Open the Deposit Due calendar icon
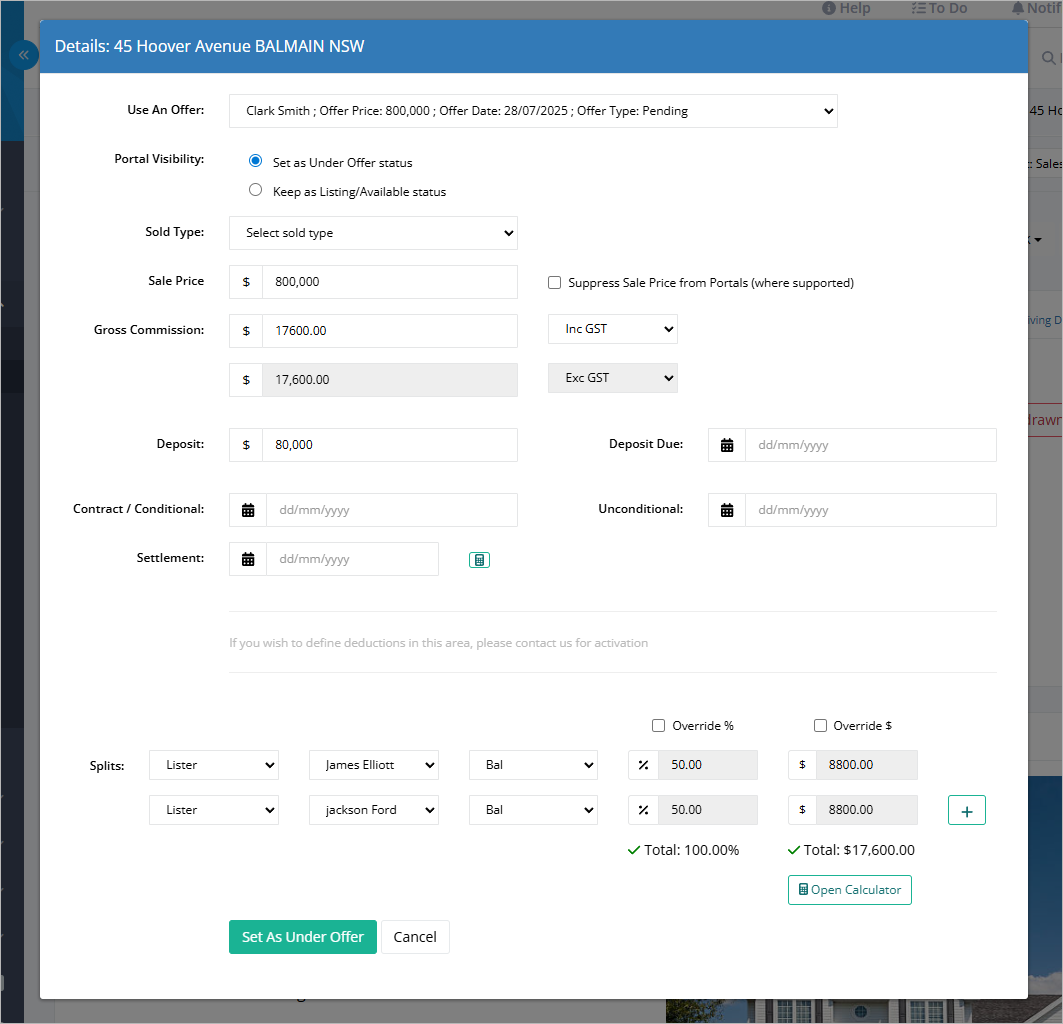The height and width of the screenshot is (1024, 1063). [x=727, y=445]
